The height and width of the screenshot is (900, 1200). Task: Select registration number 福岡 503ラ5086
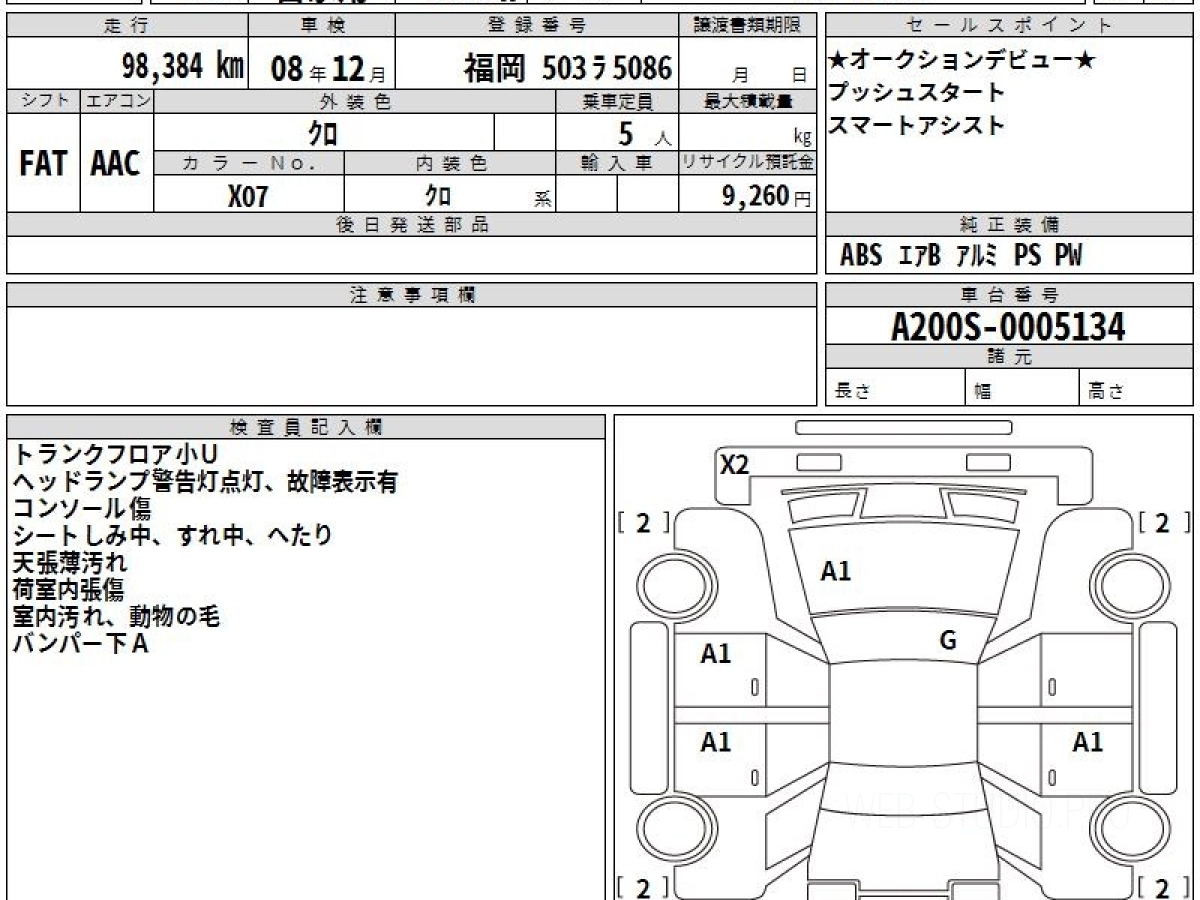(567, 68)
